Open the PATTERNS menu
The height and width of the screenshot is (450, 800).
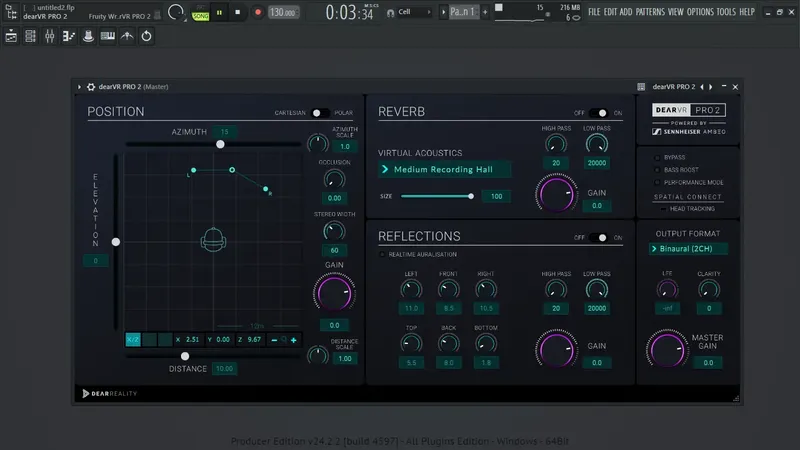(650, 12)
